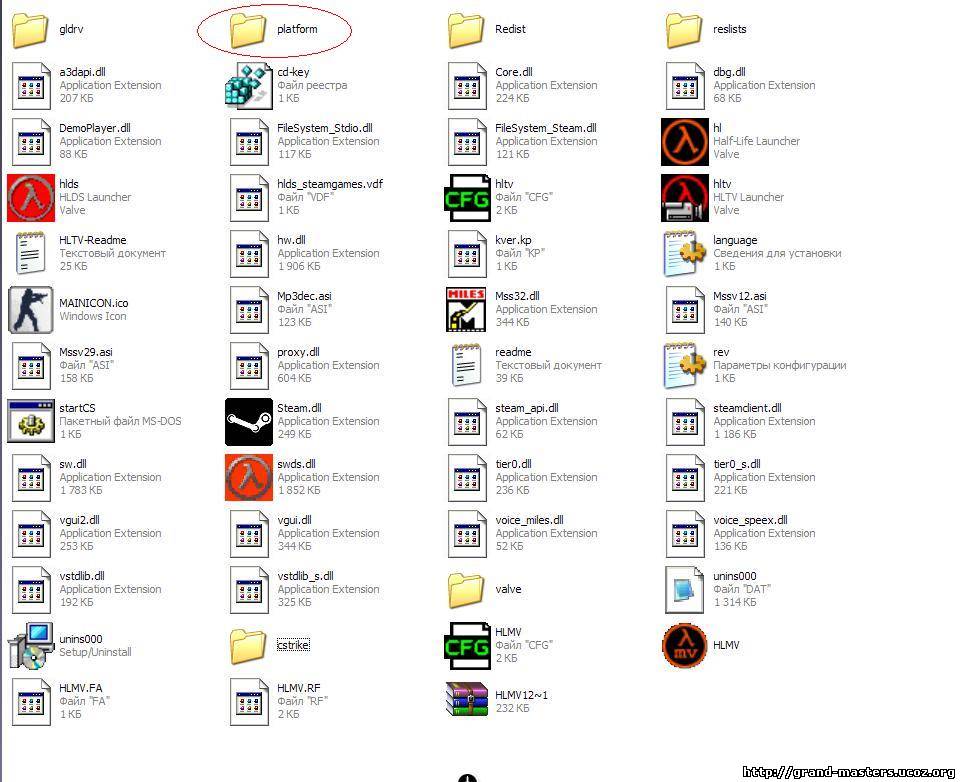Screen dimensions: 960x782
Task: Click the cd-key registry file
Action: tap(248, 85)
